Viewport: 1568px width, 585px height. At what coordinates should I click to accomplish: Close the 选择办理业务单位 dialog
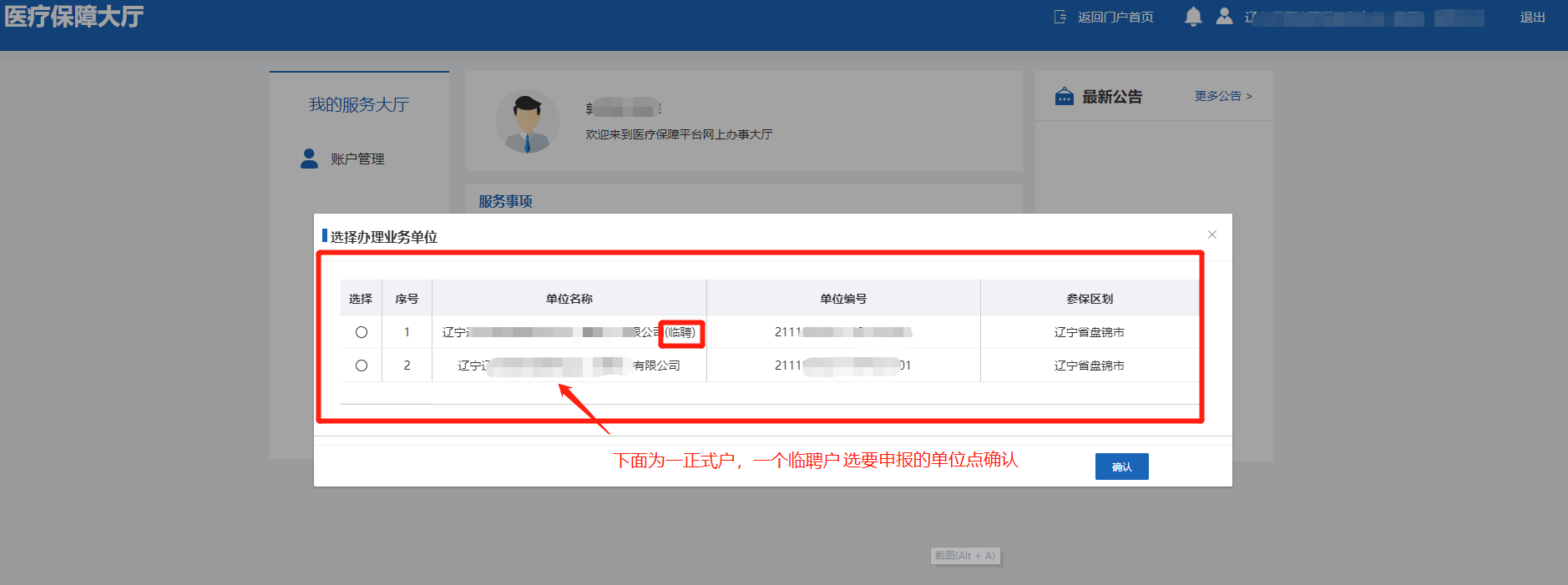pos(1212,235)
